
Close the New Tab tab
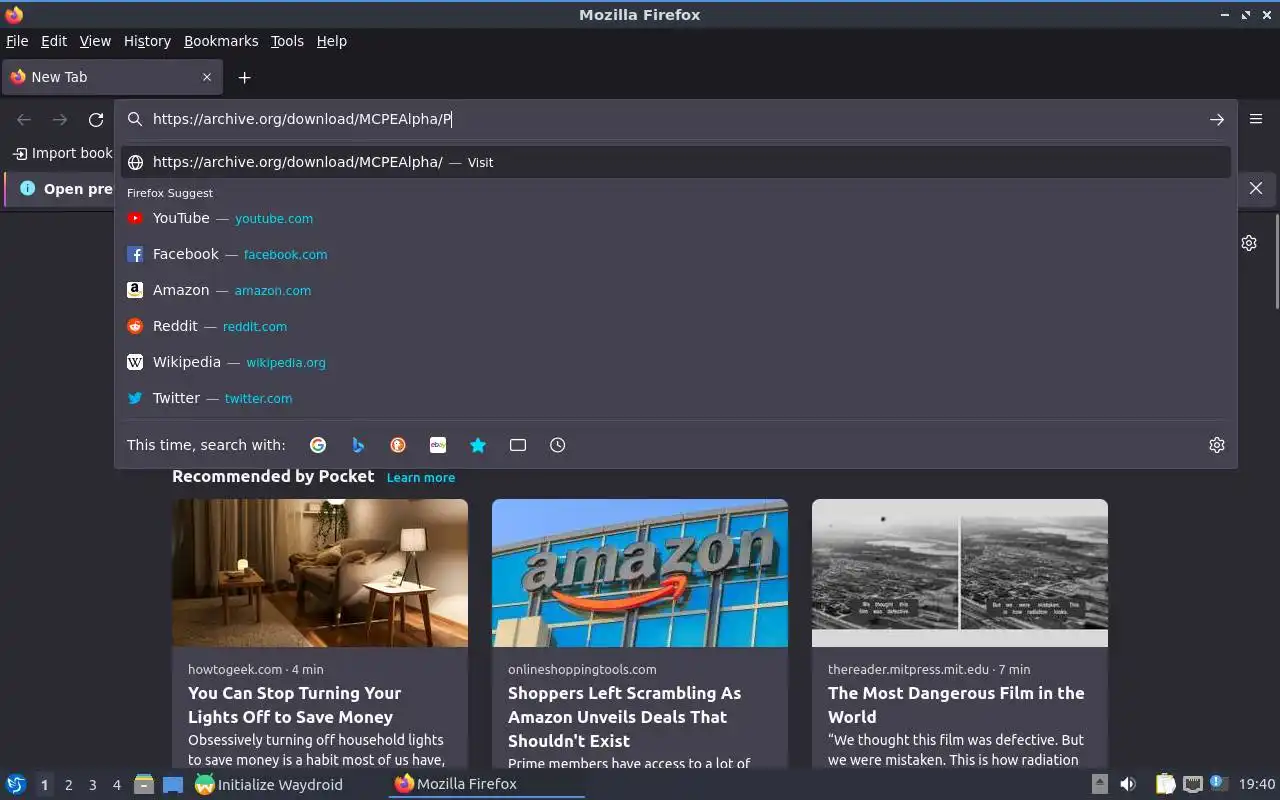[x=207, y=77]
